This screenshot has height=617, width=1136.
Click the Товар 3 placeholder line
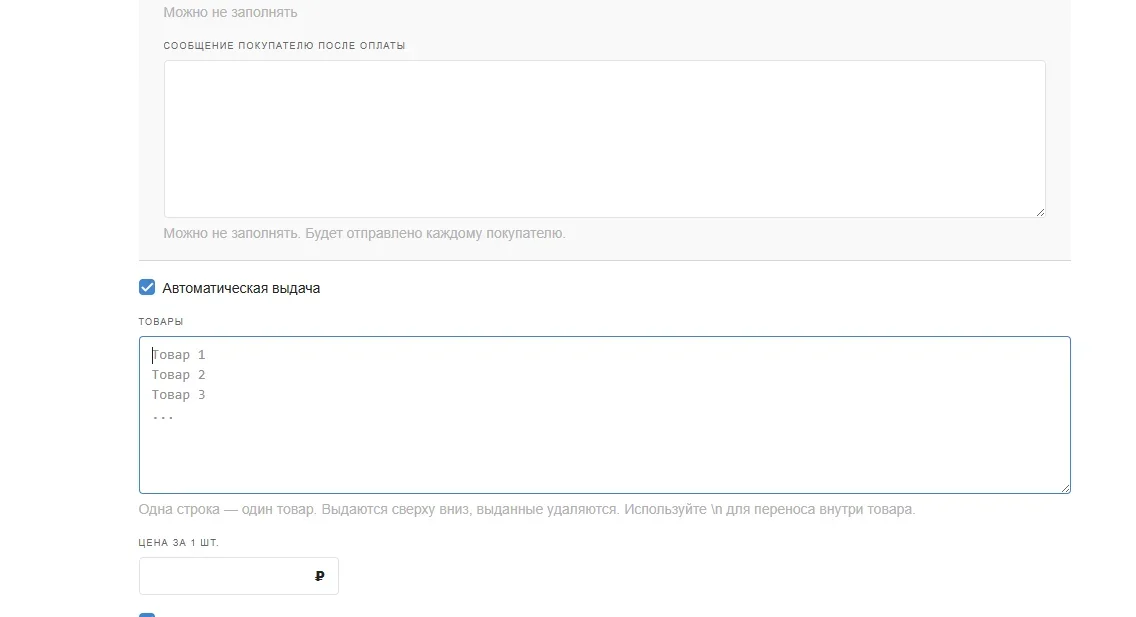(179, 395)
